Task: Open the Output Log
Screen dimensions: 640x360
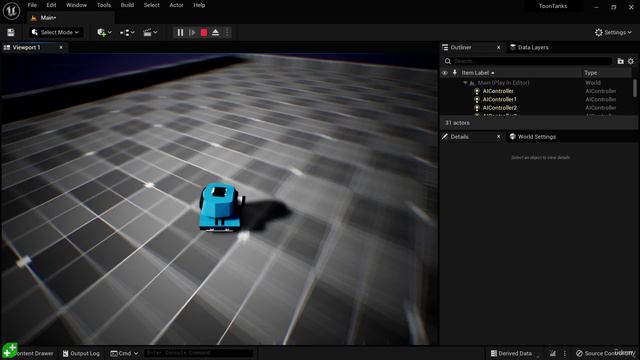Action: (x=81, y=353)
